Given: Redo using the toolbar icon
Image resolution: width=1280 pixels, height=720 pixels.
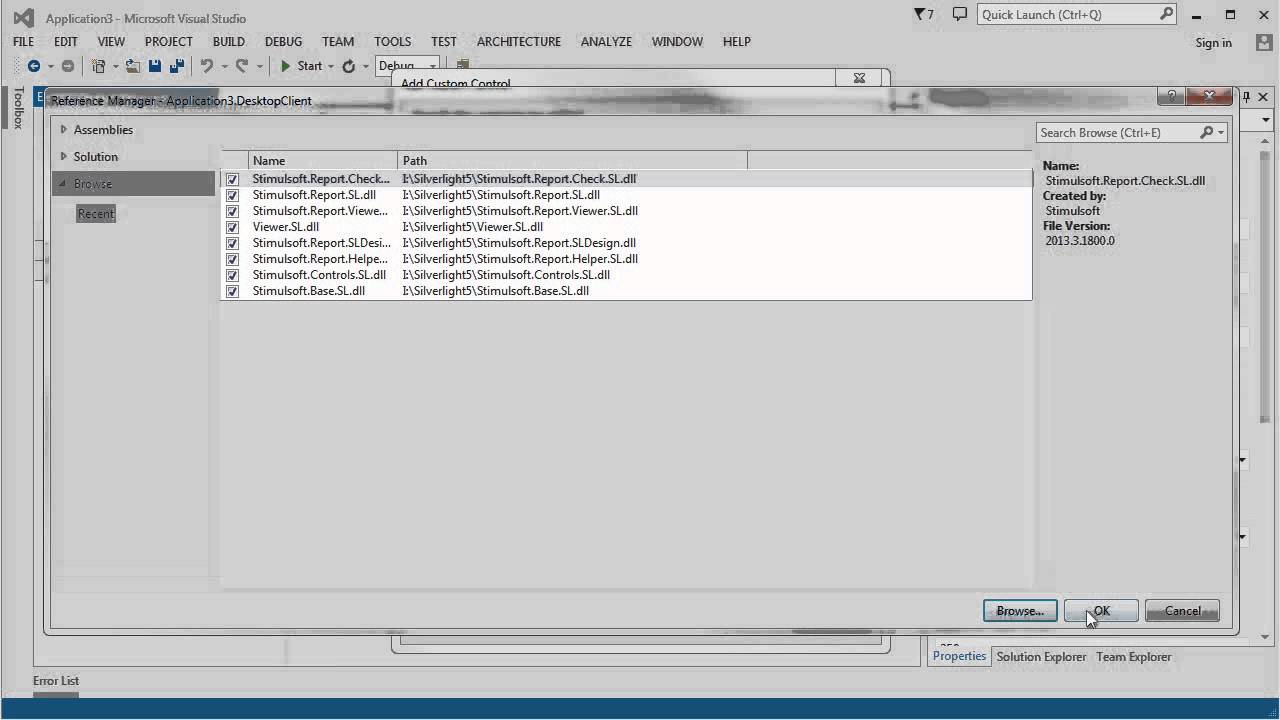Looking at the screenshot, I should (242, 66).
